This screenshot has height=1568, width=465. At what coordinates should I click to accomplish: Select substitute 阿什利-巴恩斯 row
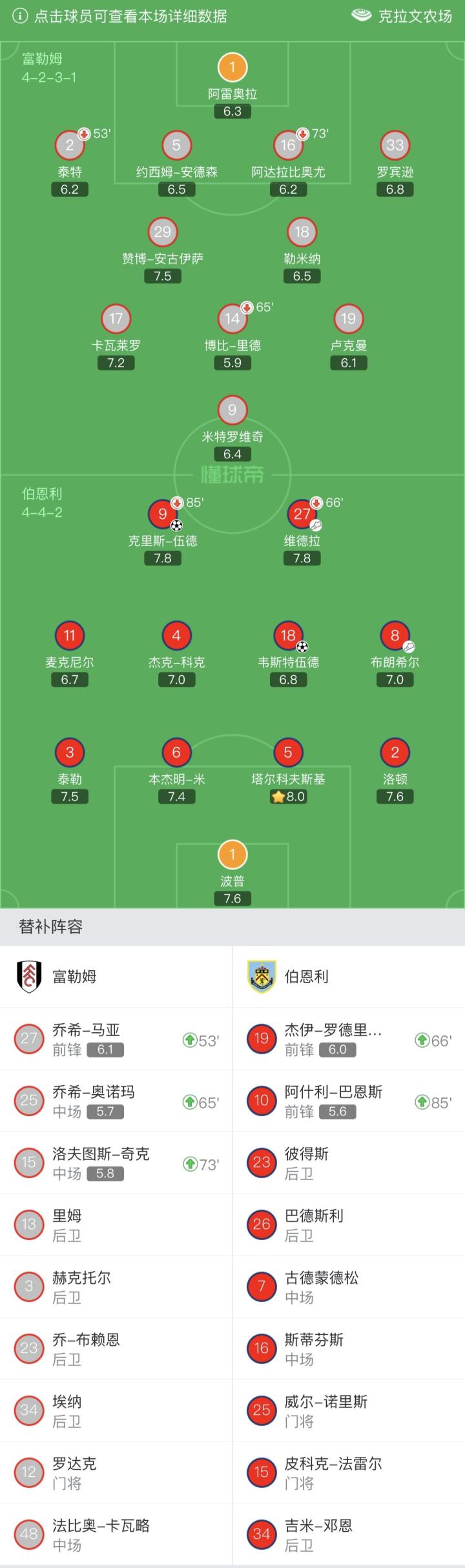[x=349, y=1101]
